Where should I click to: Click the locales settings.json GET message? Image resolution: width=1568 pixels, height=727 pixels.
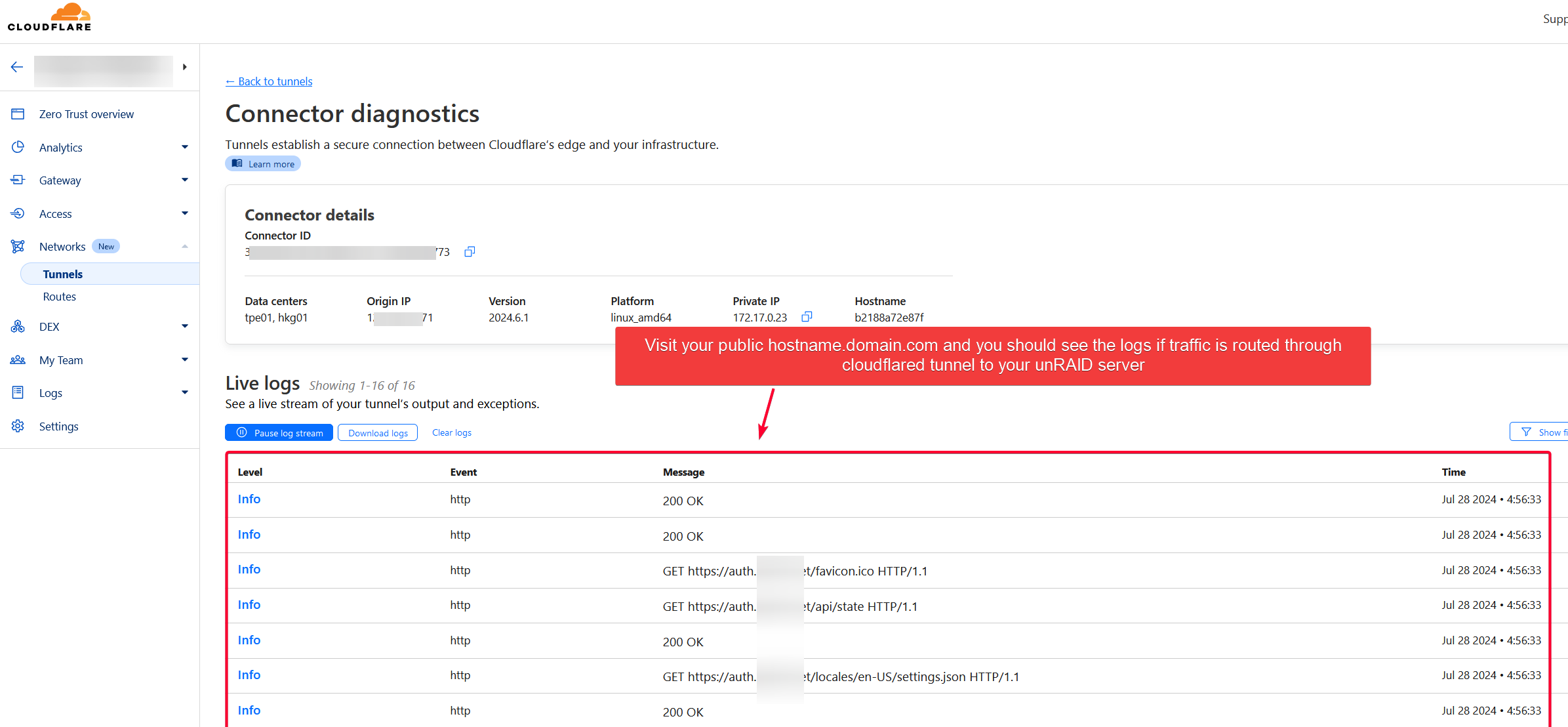[x=841, y=676]
